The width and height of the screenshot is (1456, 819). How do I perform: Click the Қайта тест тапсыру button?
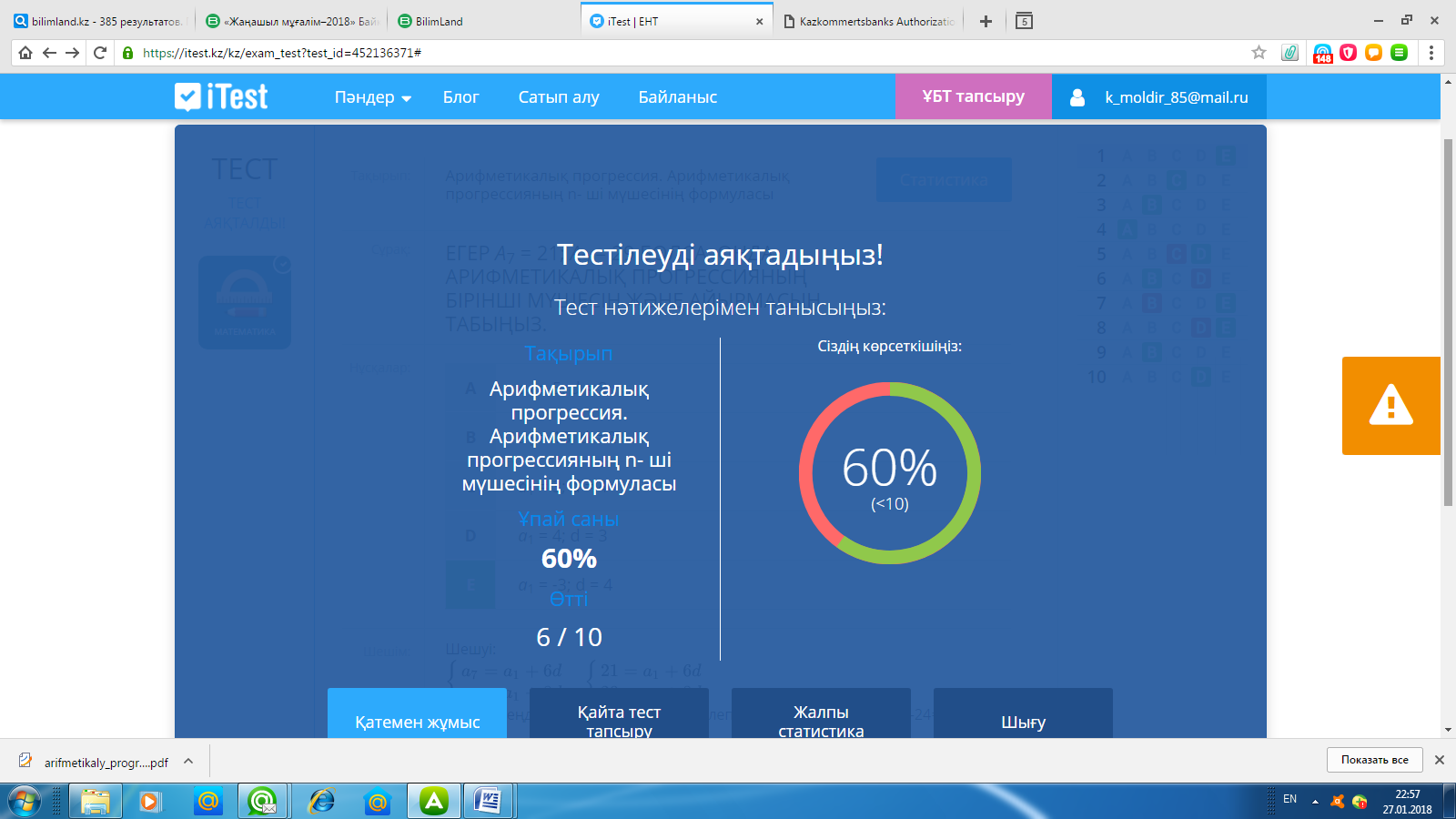(620, 713)
